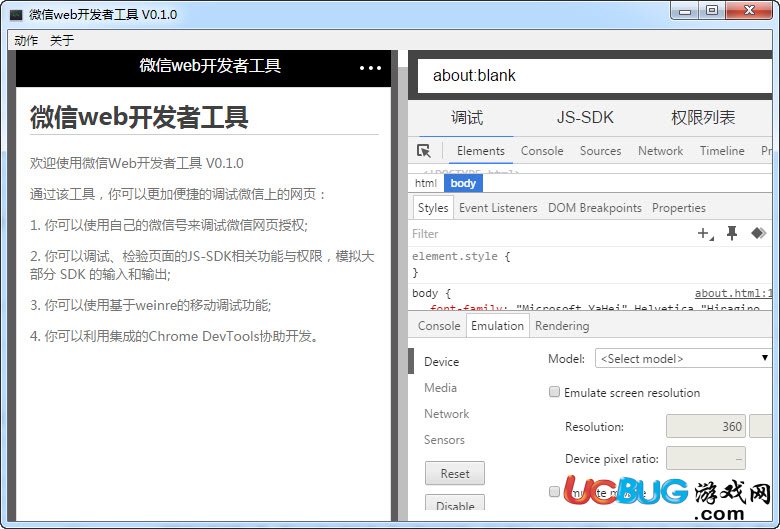Click the Resolution width field 360

pyautogui.click(x=705, y=426)
